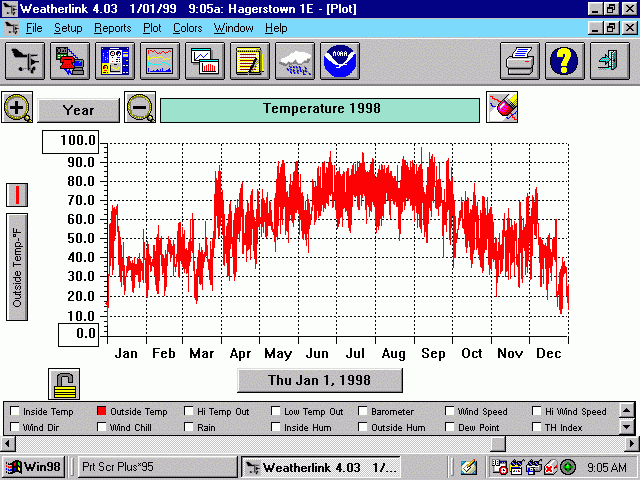Open the Help menu

coord(276,28)
